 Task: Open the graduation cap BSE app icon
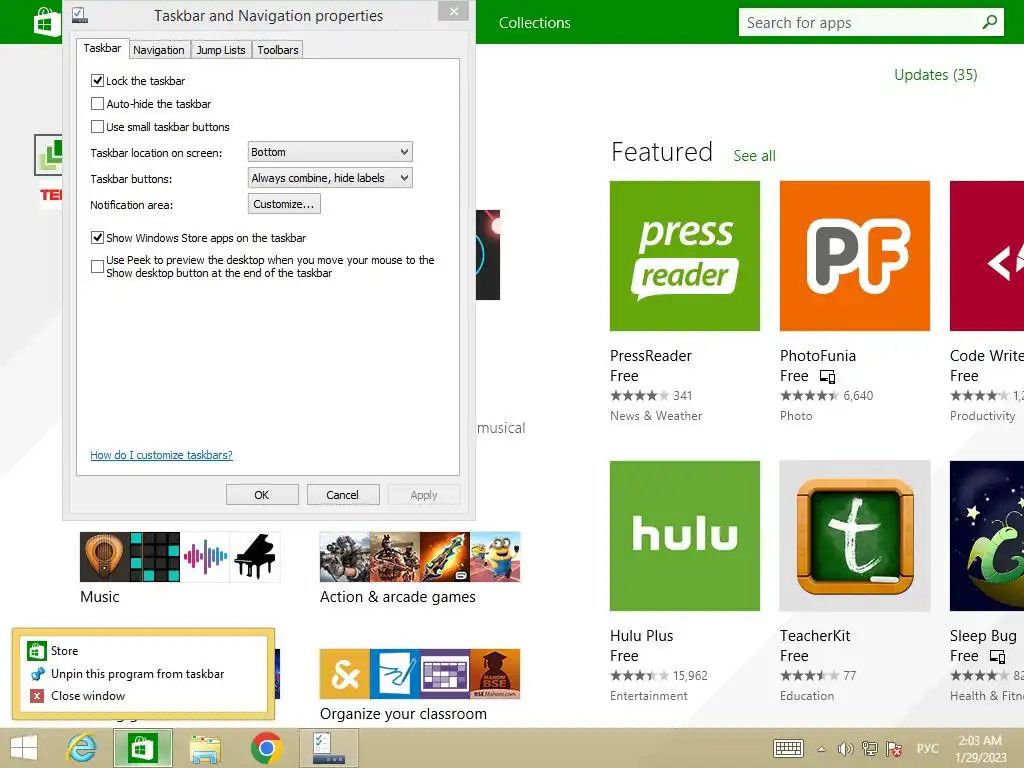pos(496,674)
